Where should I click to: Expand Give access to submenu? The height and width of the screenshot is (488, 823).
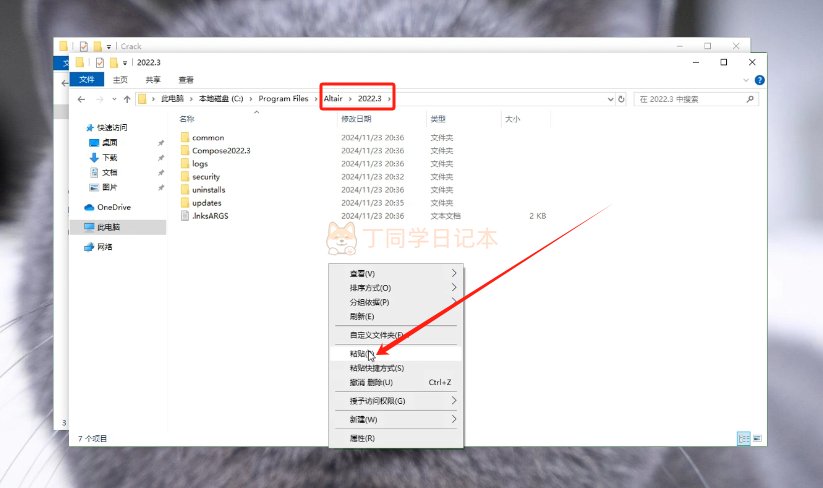(396, 401)
